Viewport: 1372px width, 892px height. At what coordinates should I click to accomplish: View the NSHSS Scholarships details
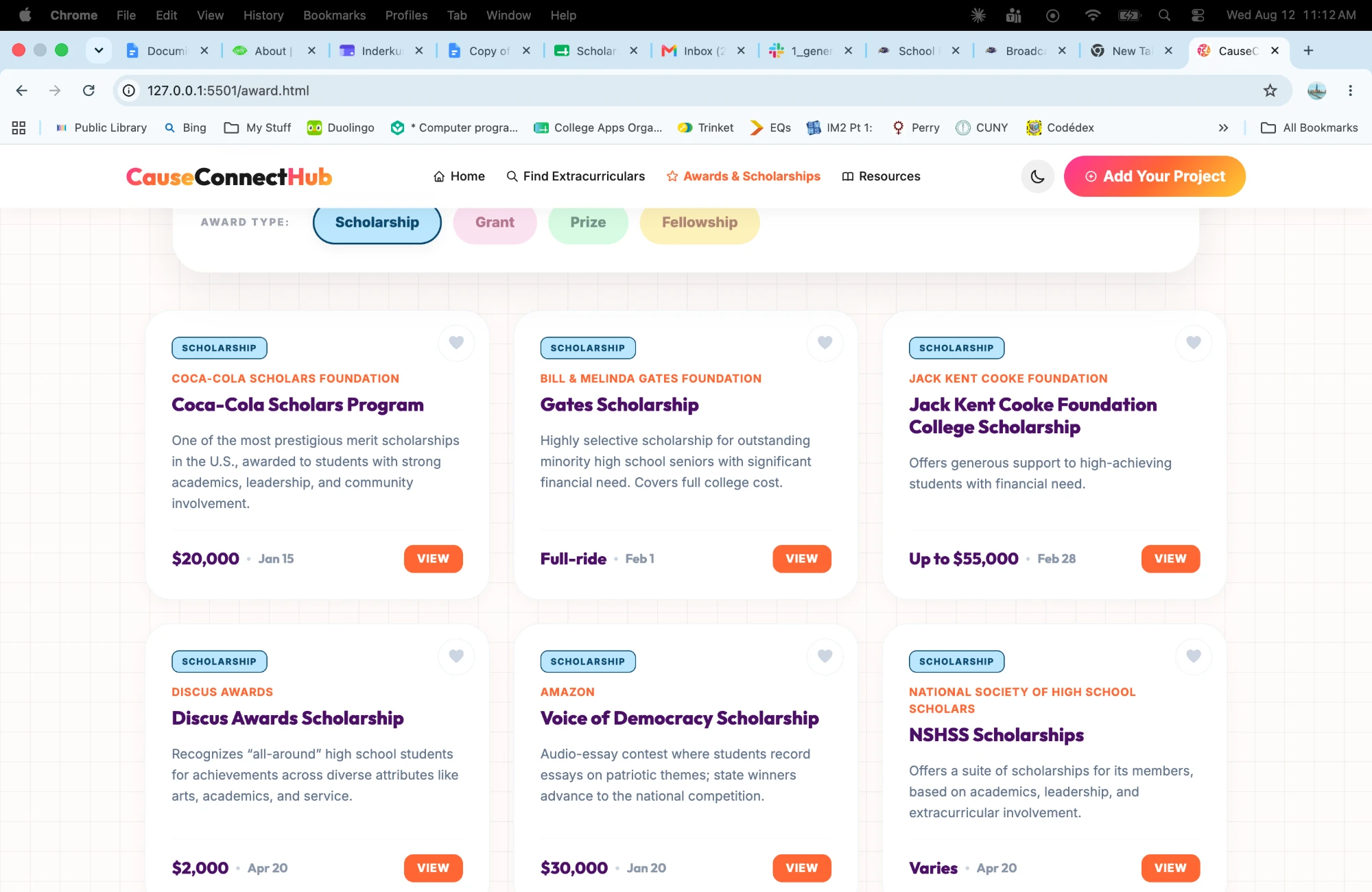click(x=1170, y=868)
